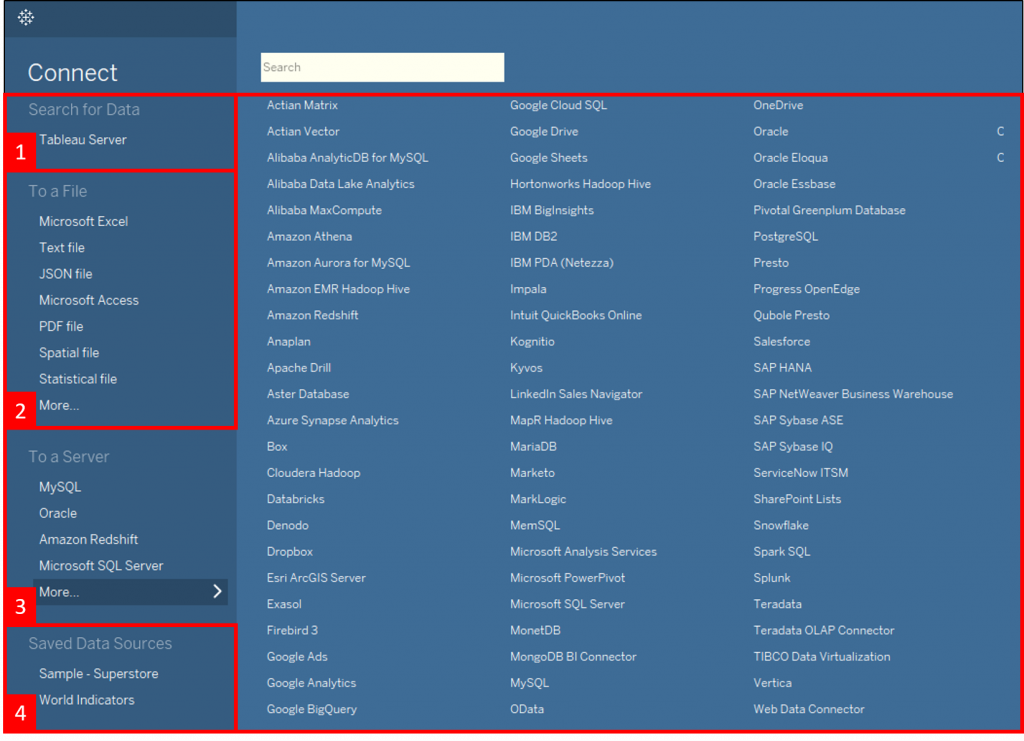Connect to Google Drive
Viewport: 1024px width, 741px height.
[544, 131]
